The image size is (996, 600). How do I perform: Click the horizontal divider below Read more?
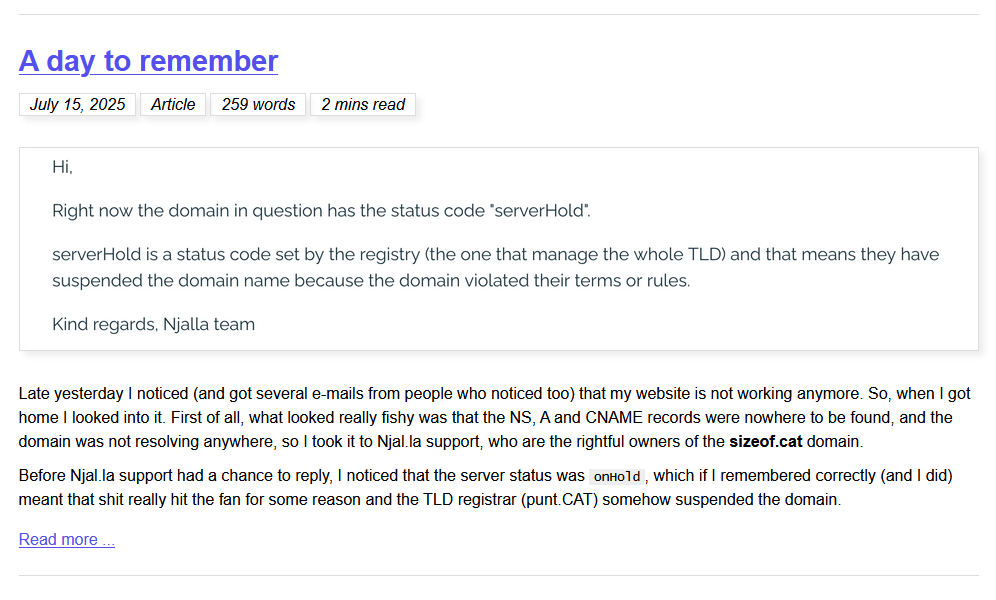[499, 575]
